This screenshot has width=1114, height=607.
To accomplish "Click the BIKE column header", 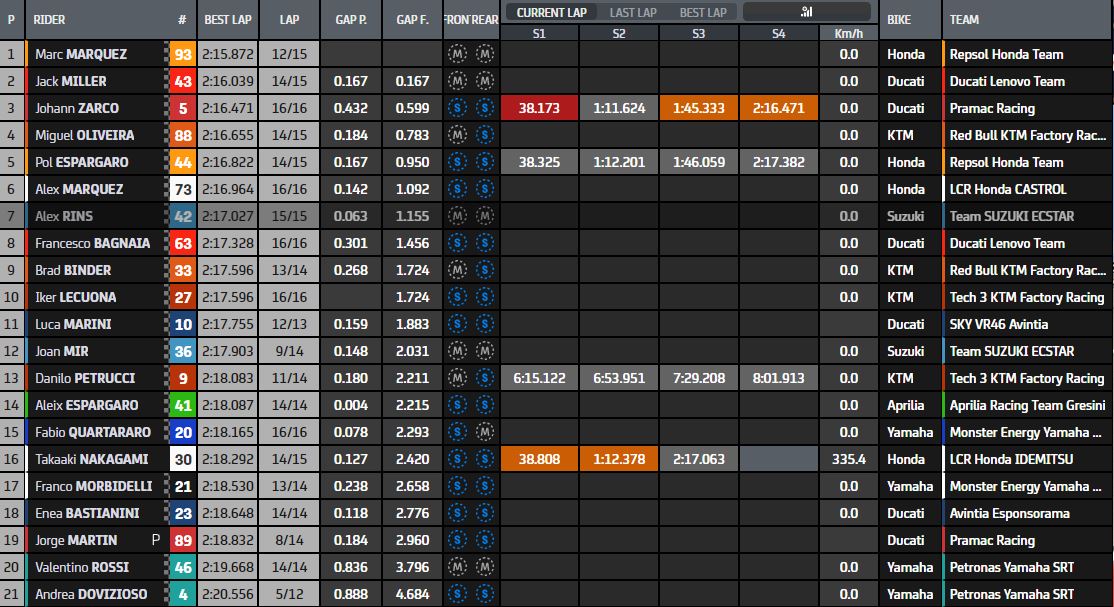I will (x=899, y=20).
